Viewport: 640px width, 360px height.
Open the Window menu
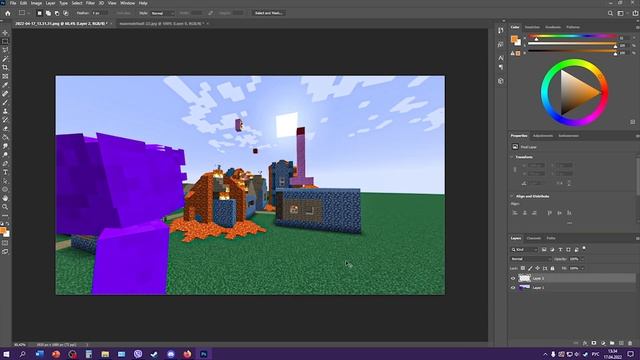[x=127, y=3]
